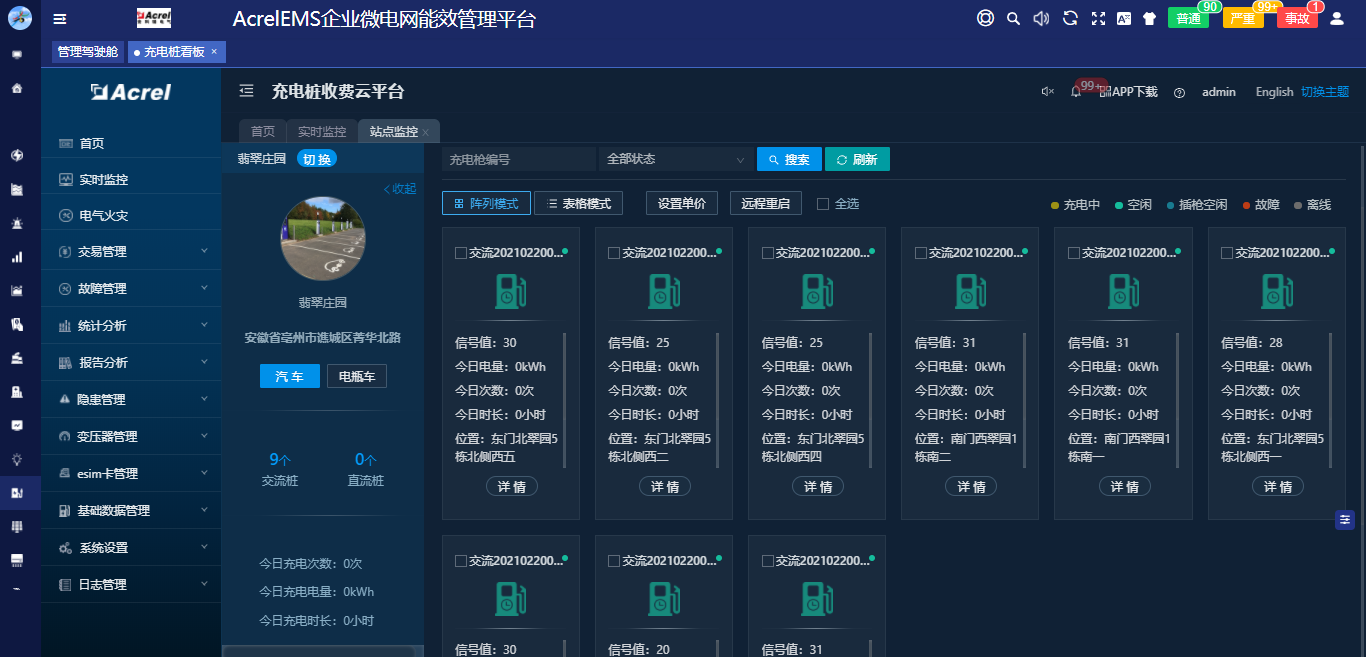Click the refresh sync icon in the header
The image size is (1366, 657).
pyautogui.click(x=1070, y=18)
